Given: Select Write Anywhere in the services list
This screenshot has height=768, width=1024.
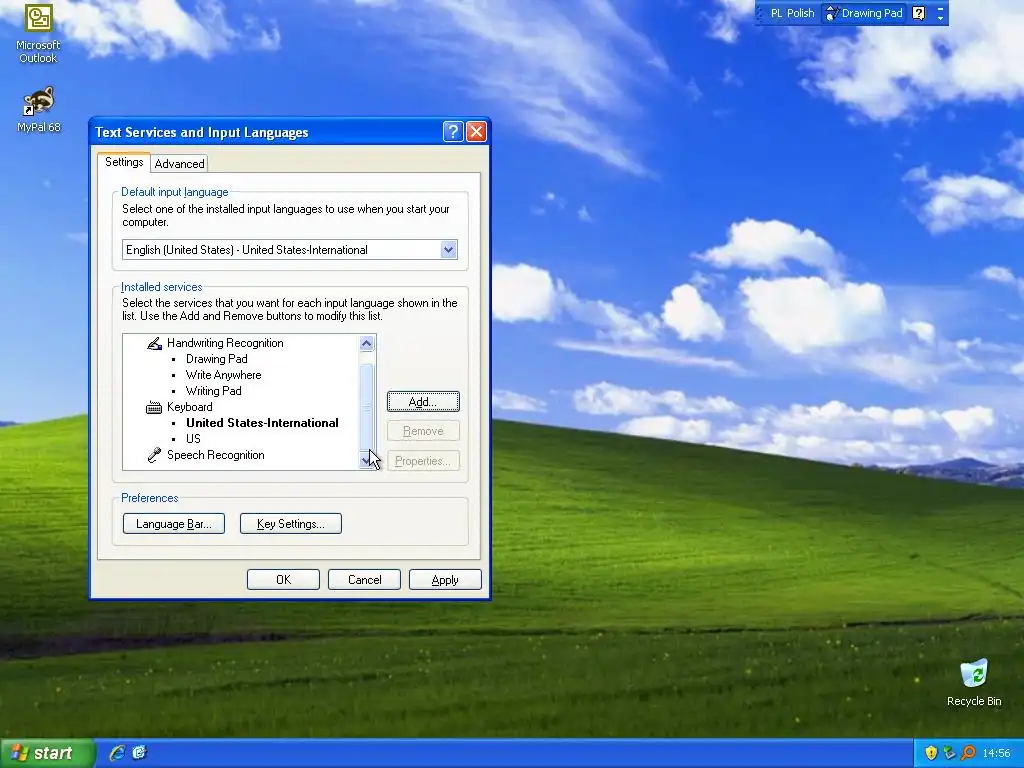Looking at the screenshot, I should [x=223, y=375].
